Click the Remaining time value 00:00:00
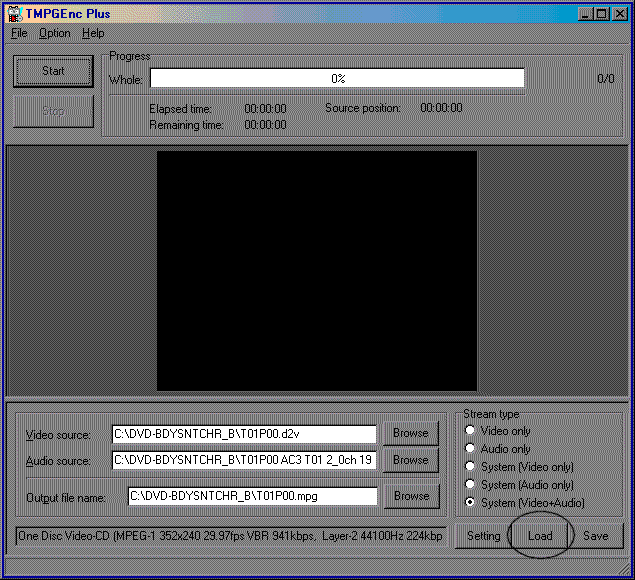The height and width of the screenshot is (580, 635). click(265, 125)
